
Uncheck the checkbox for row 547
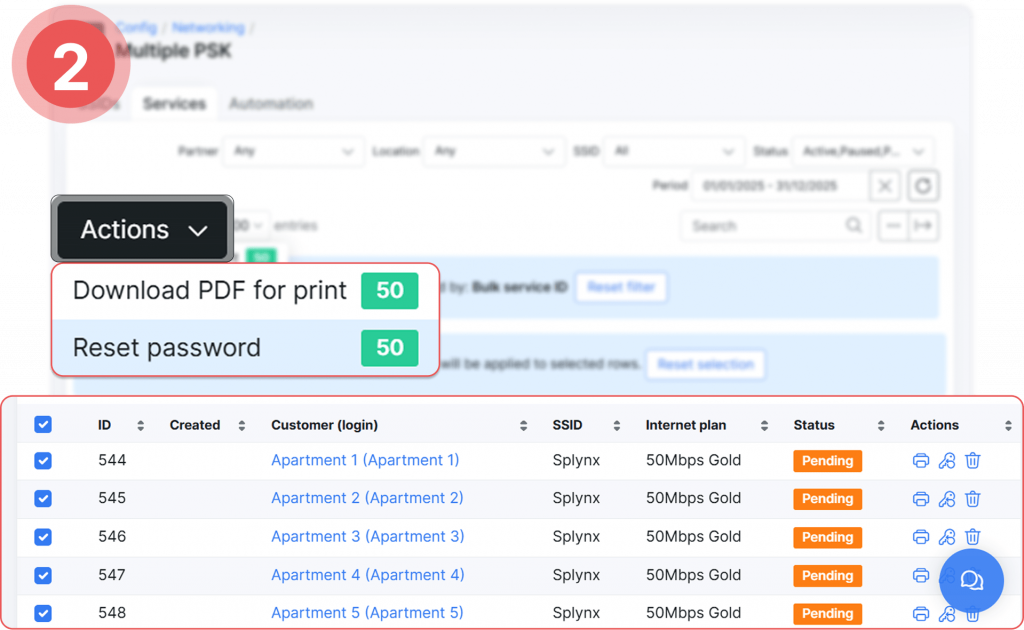pos(43,575)
